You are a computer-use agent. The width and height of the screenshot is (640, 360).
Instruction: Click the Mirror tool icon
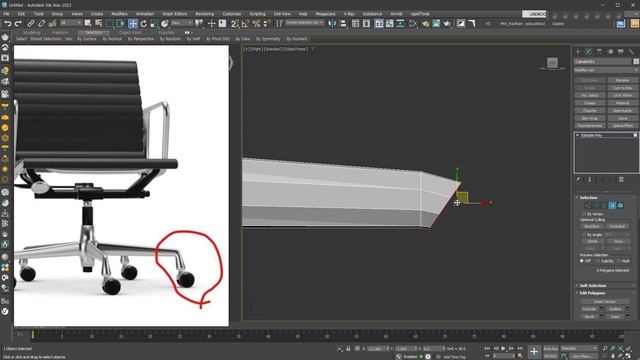pyautogui.click(x=333, y=24)
